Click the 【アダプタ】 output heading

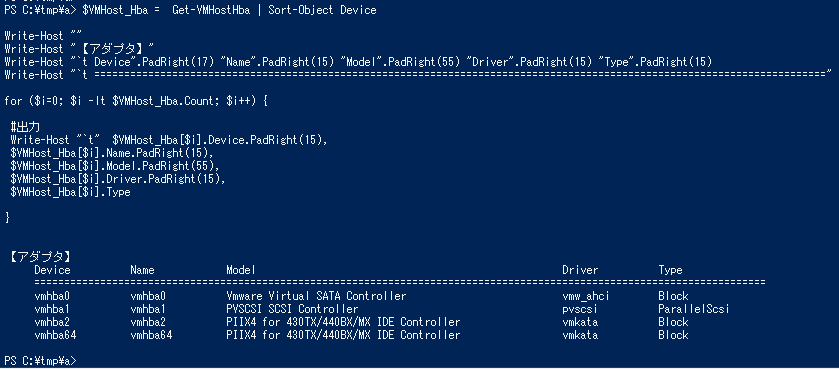point(40,257)
